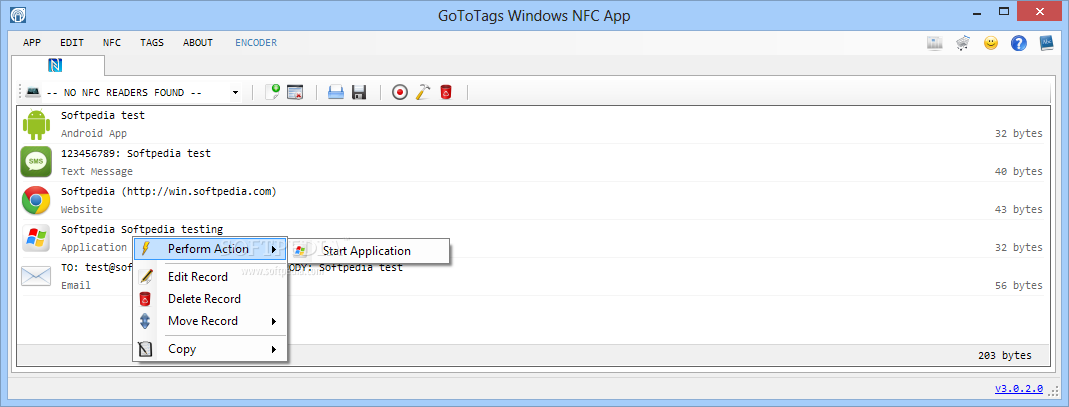Click the 'Website' type label
Image resolution: width=1069 pixels, height=407 pixels.
click(82, 209)
